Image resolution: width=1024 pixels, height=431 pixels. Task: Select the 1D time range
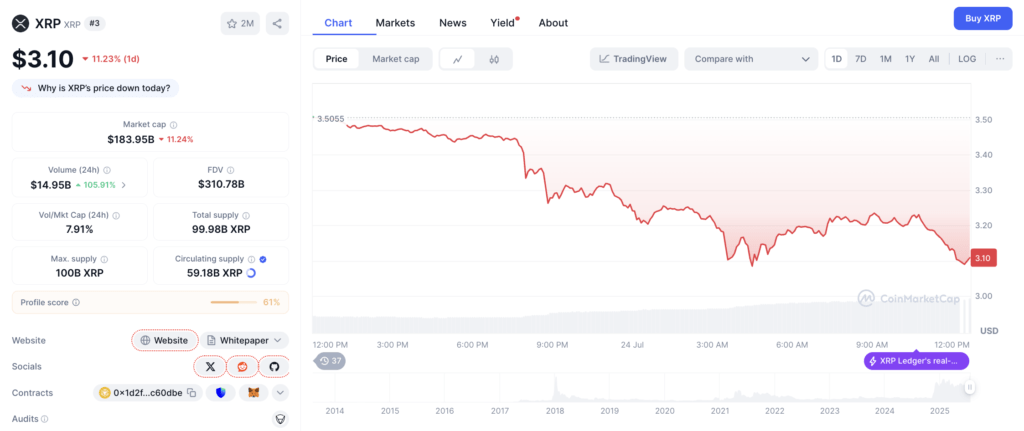click(x=837, y=59)
